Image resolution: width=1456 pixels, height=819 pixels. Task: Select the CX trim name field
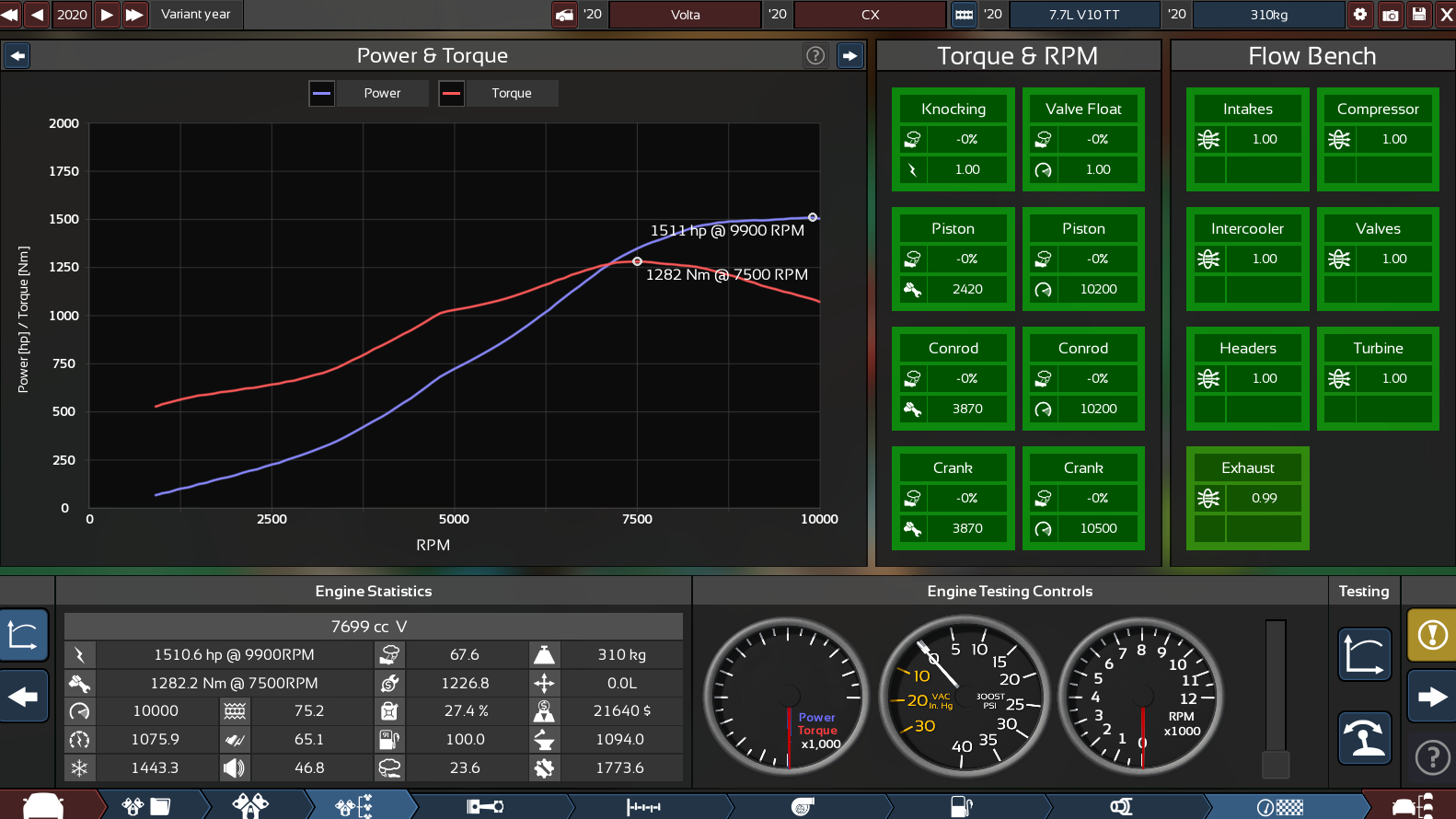870,15
